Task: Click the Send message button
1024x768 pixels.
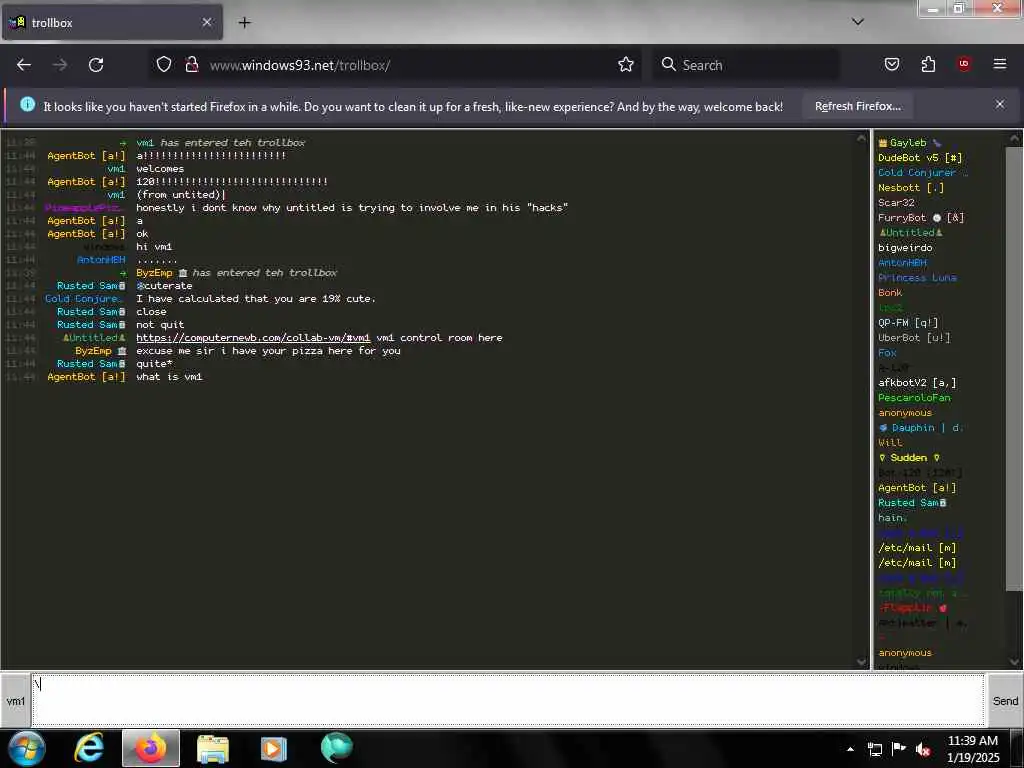Action: tap(1005, 701)
